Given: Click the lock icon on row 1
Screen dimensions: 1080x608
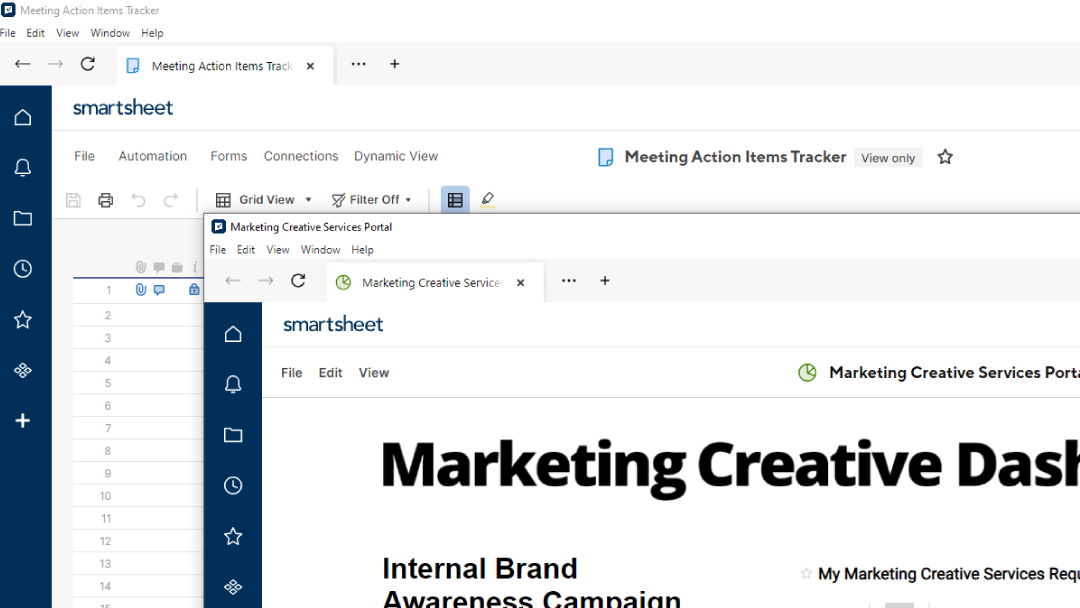Looking at the screenshot, I should point(194,290).
